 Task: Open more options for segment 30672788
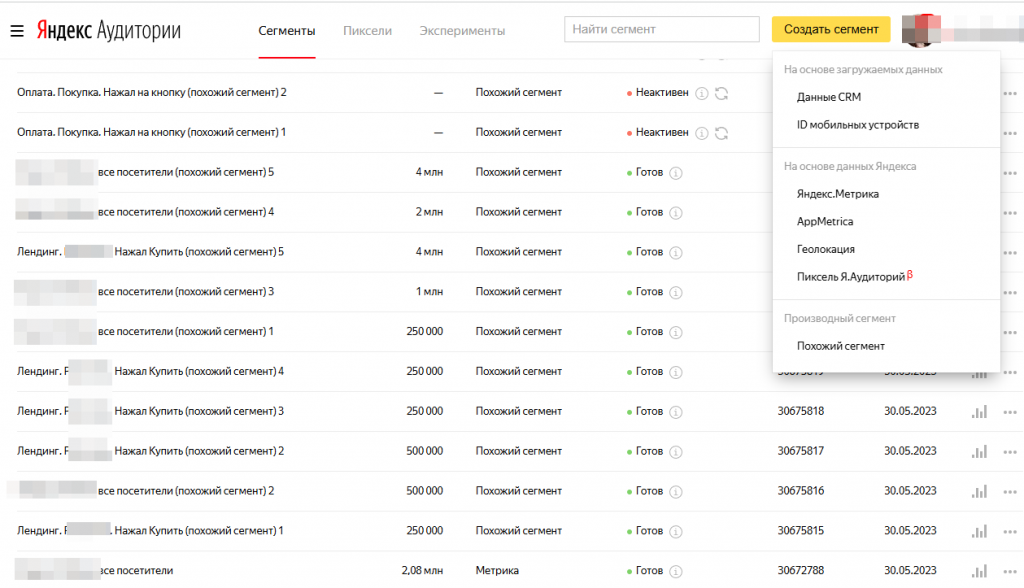click(x=1010, y=572)
